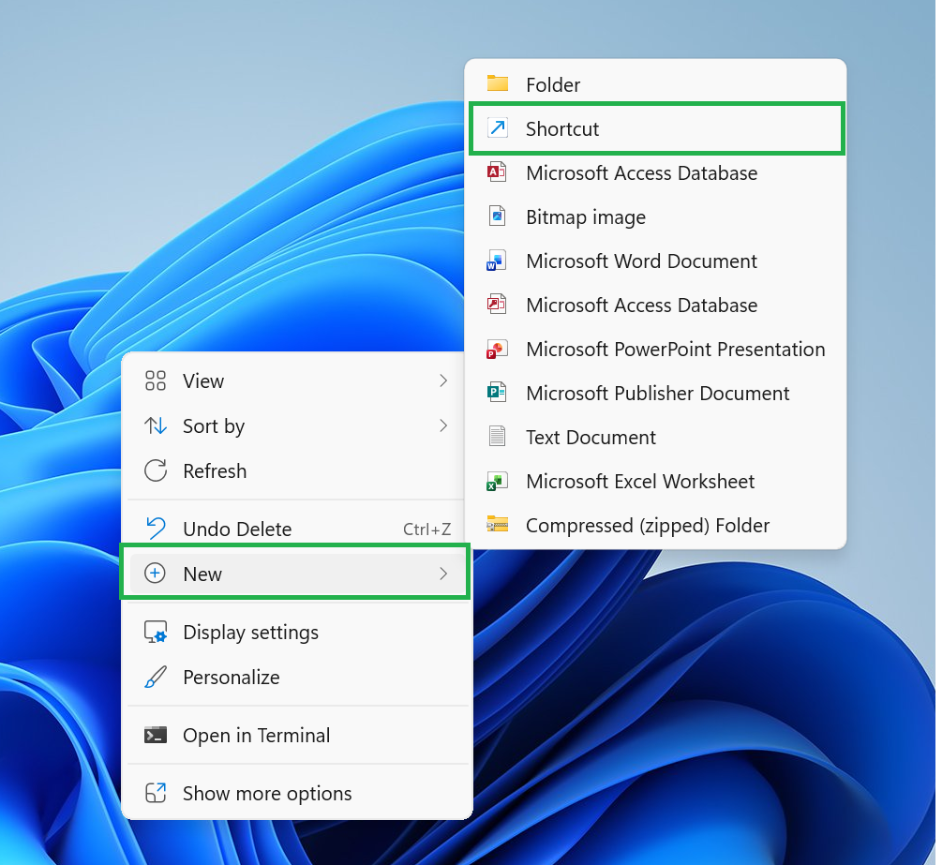Select the PowerPoint Presentation icon
Image resolution: width=936 pixels, height=865 pixels.
pyautogui.click(x=497, y=349)
